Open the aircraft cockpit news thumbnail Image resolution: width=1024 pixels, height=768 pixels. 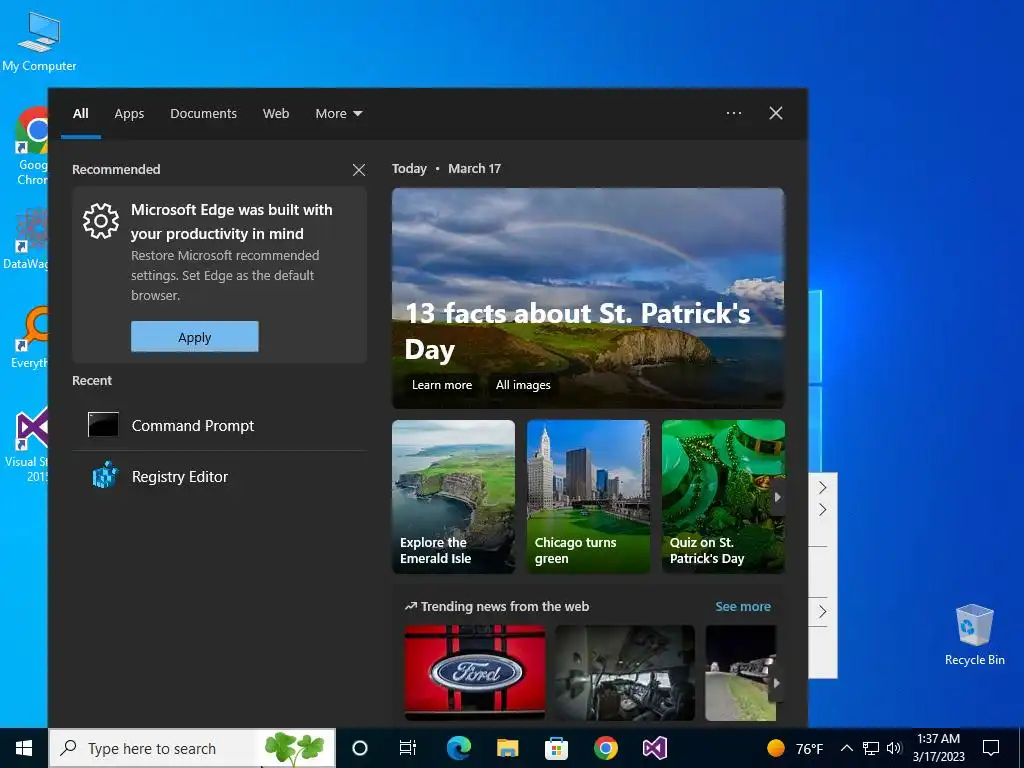pos(625,673)
